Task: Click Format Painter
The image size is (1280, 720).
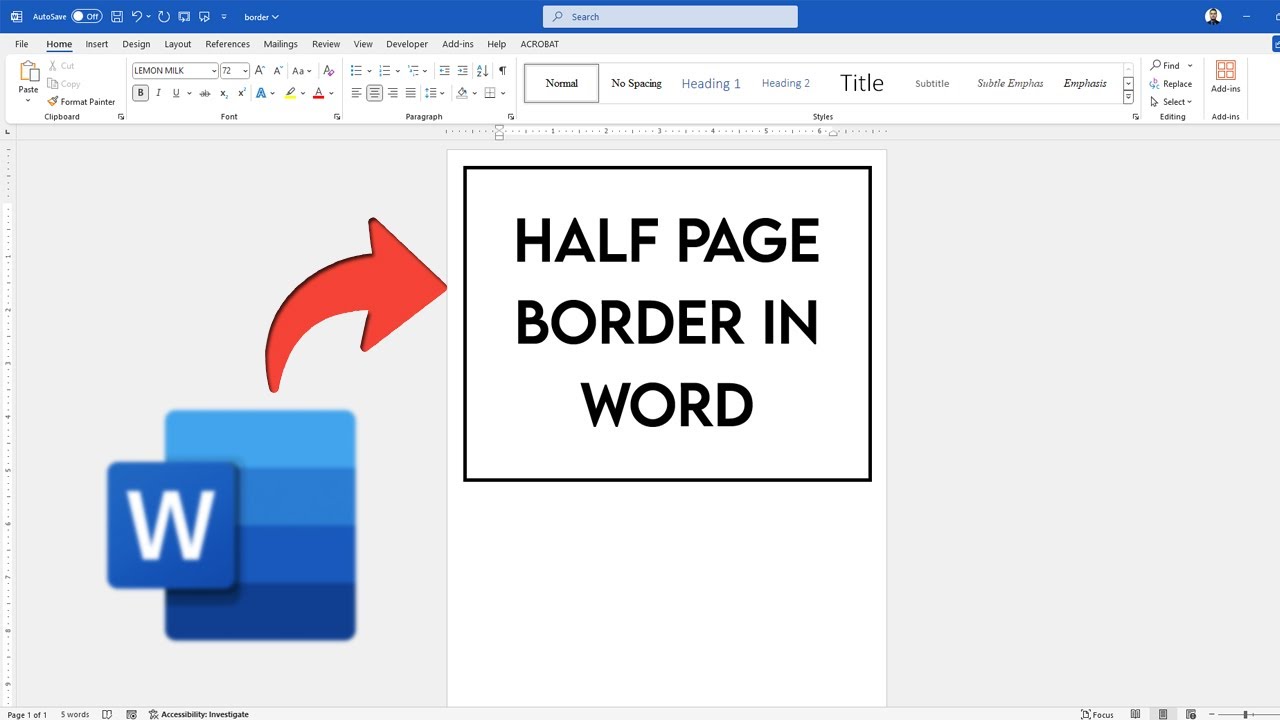Action: point(81,101)
